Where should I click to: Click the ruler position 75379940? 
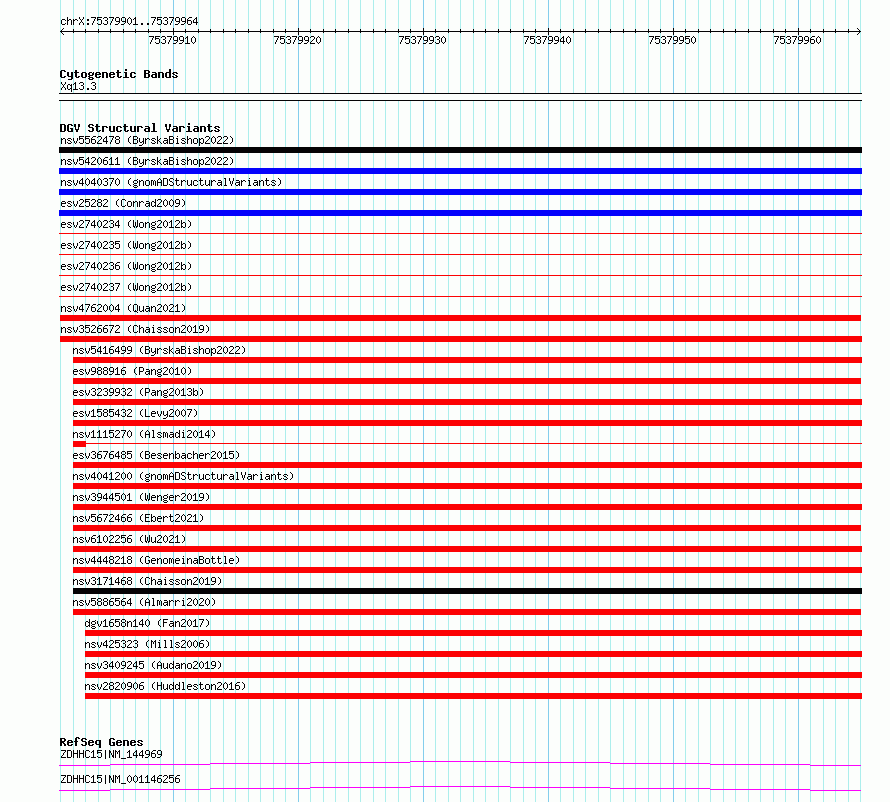pos(547,40)
